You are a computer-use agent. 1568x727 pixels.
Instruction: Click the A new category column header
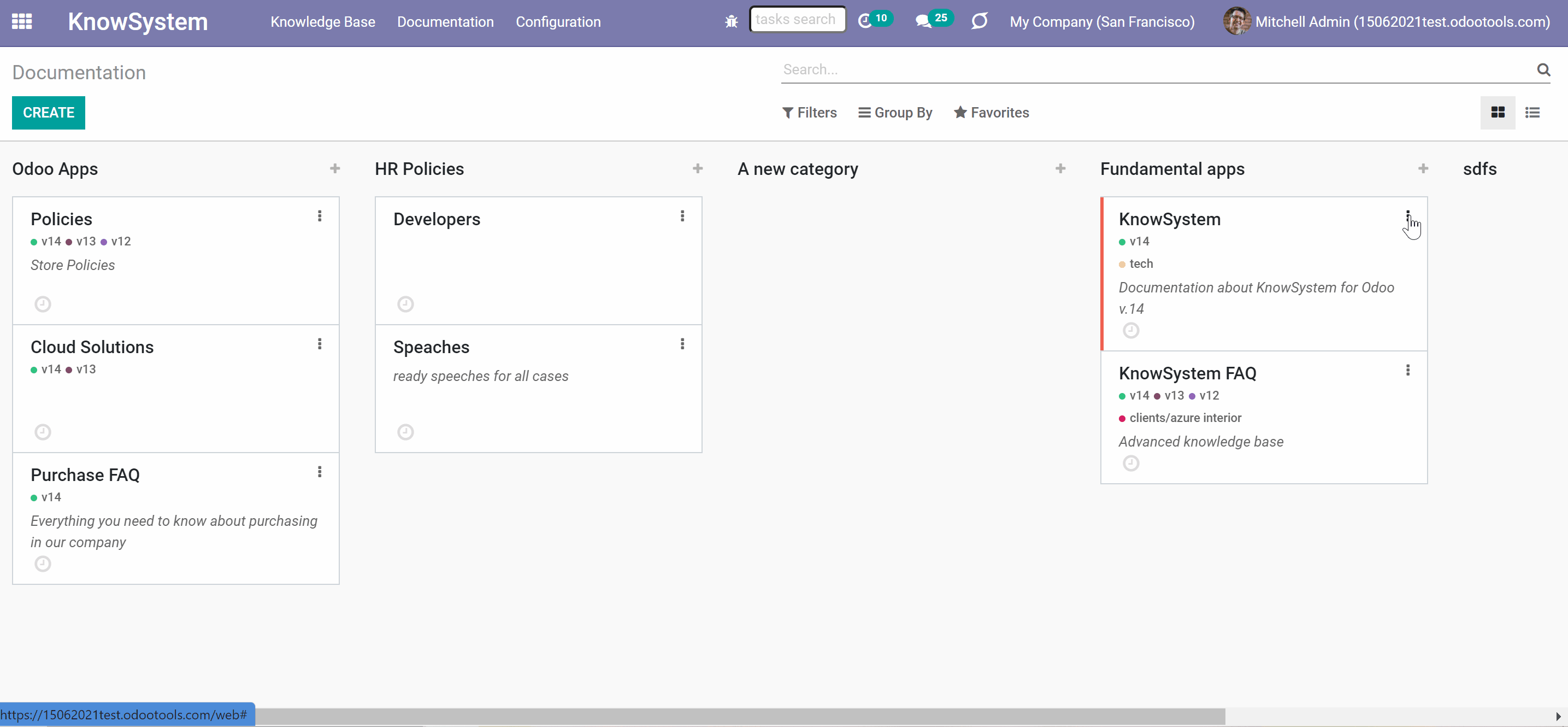pyautogui.click(x=798, y=169)
